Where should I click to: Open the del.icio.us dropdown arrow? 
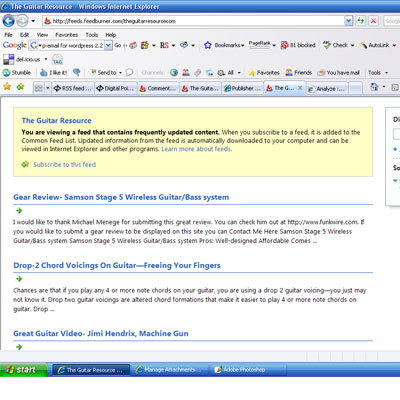click(46, 59)
